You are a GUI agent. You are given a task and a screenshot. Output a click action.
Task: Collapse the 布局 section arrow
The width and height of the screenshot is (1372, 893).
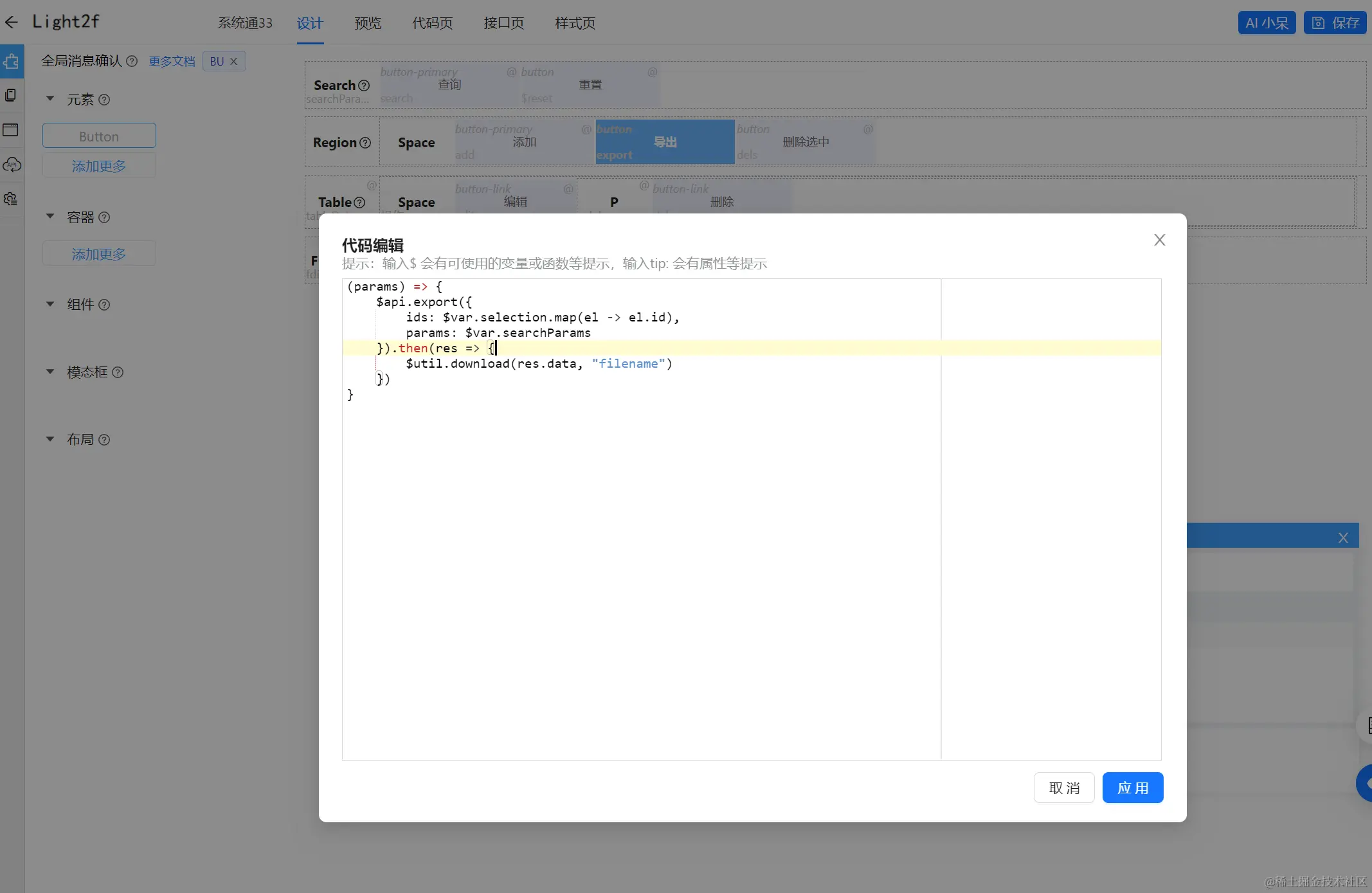tap(50, 439)
